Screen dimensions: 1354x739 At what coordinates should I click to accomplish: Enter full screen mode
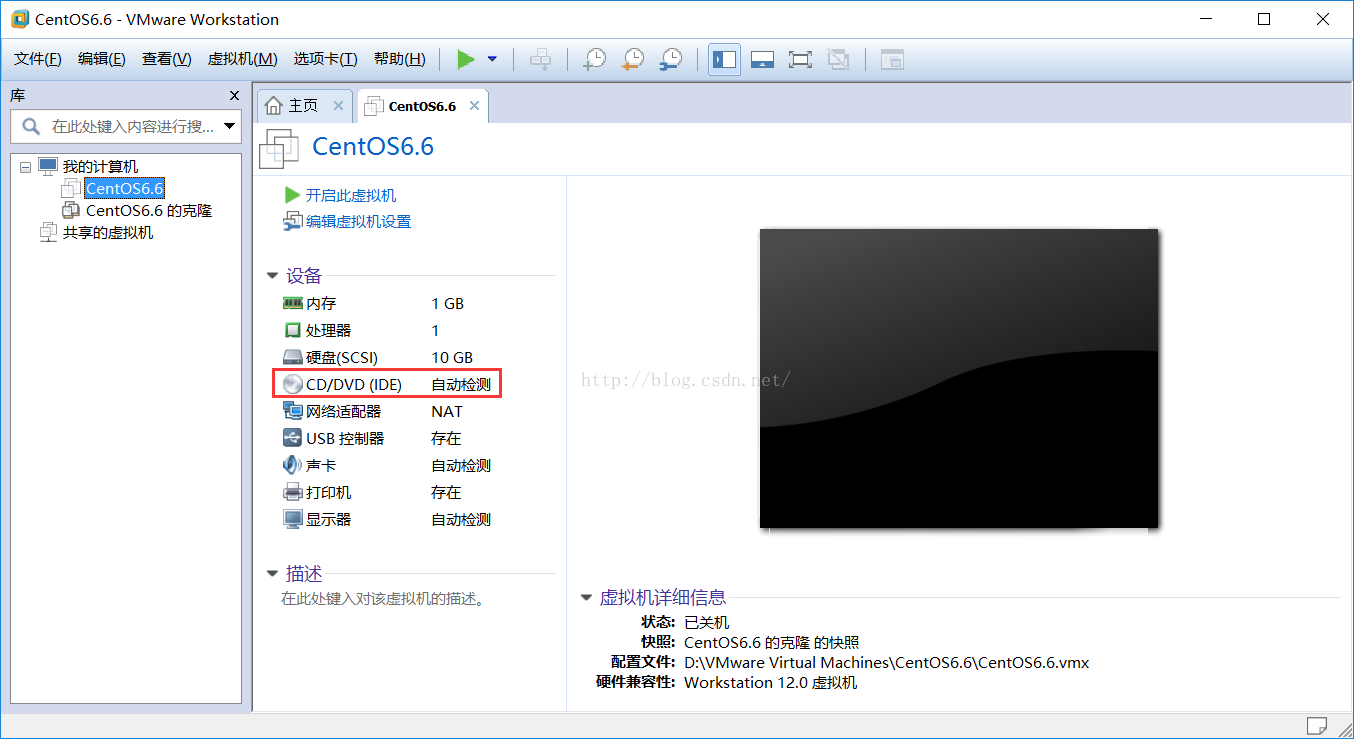tap(800, 59)
